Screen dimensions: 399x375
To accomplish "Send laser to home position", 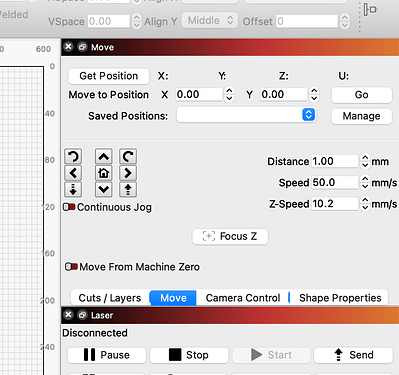I will [x=104, y=173].
